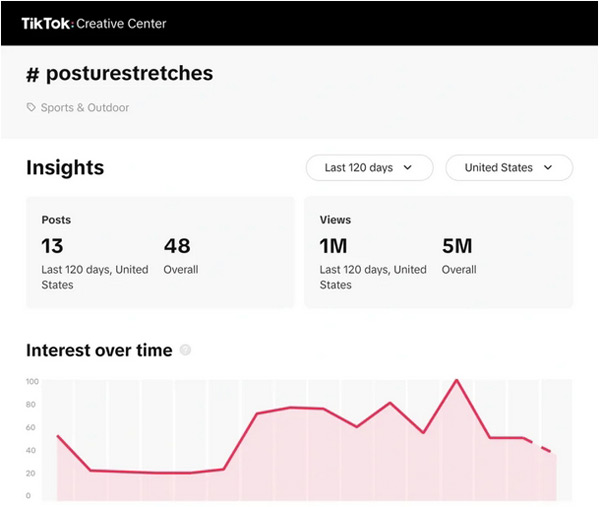Select the Posts card label
The image size is (600, 507).
point(56,219)
